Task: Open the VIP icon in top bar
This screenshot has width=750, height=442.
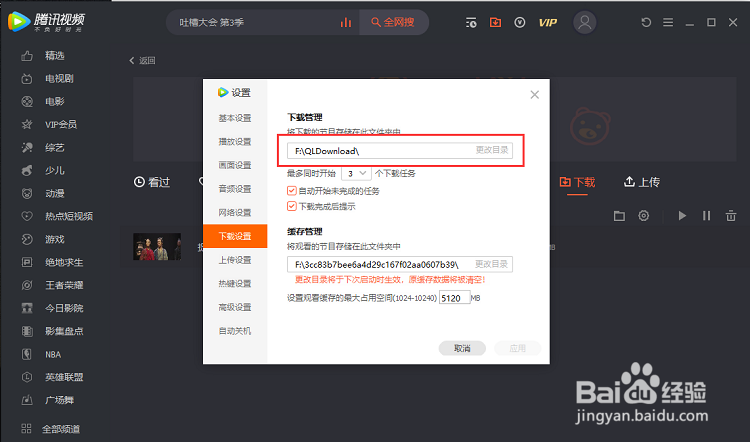Action: [548, 22]
